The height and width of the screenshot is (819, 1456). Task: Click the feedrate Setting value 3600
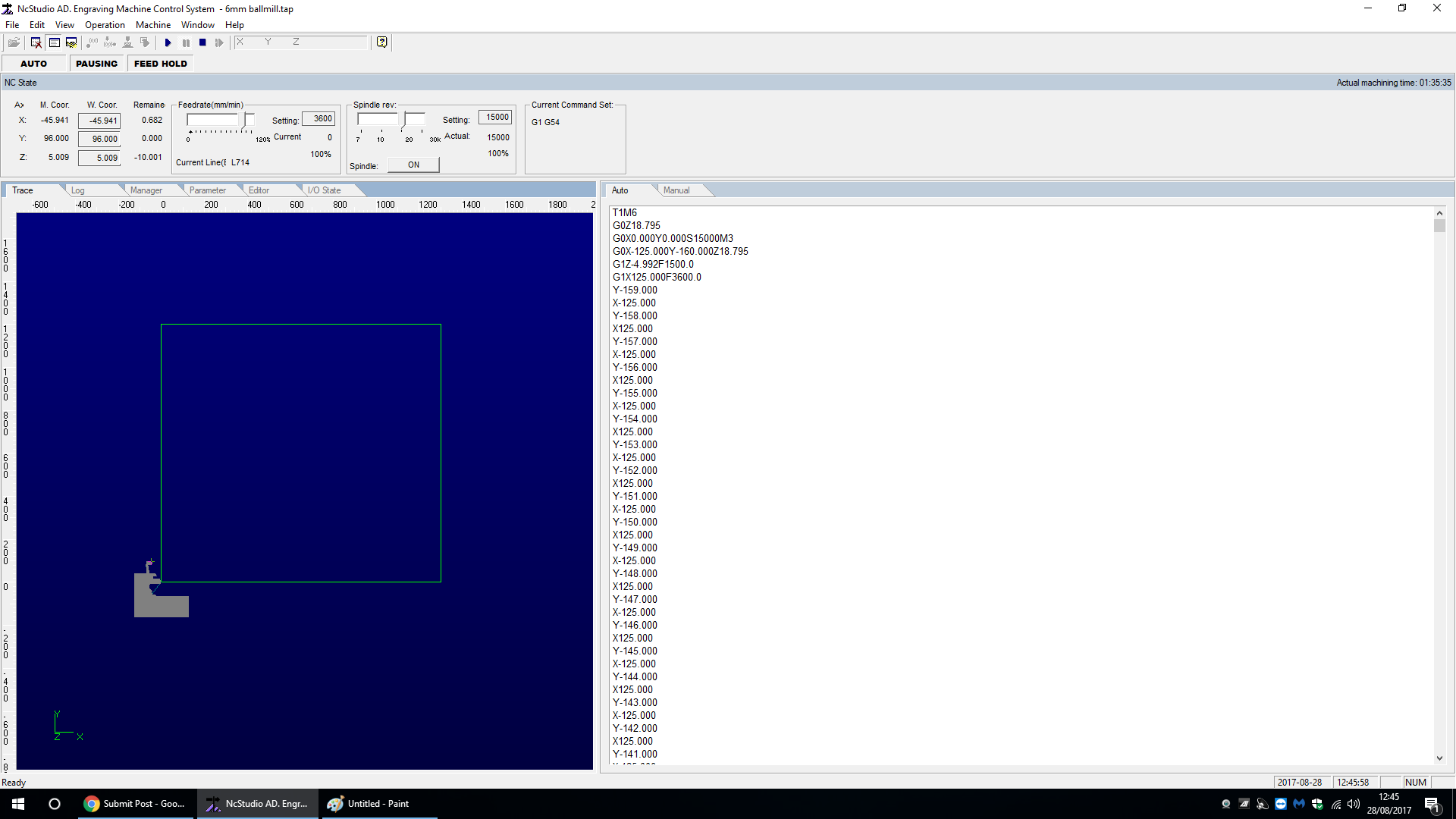(319, 119)
